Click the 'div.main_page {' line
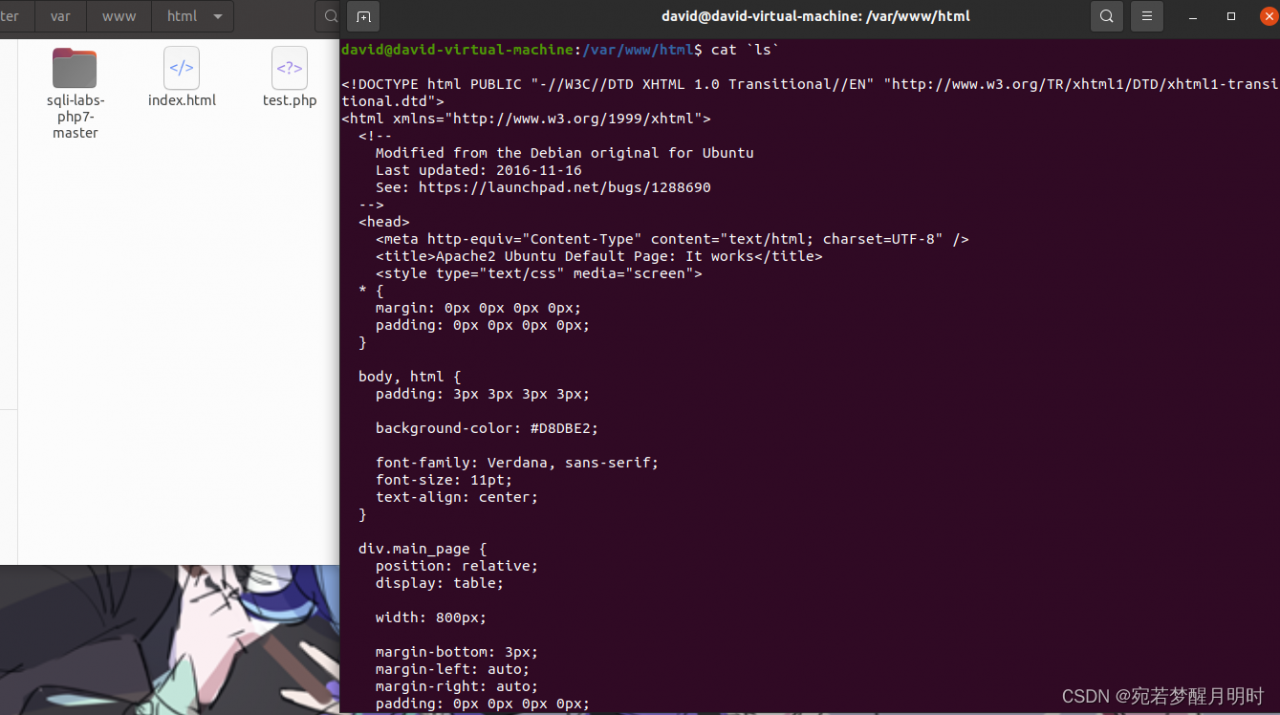Viewport: 1280px width, 715px height. (x=422, y=548)
